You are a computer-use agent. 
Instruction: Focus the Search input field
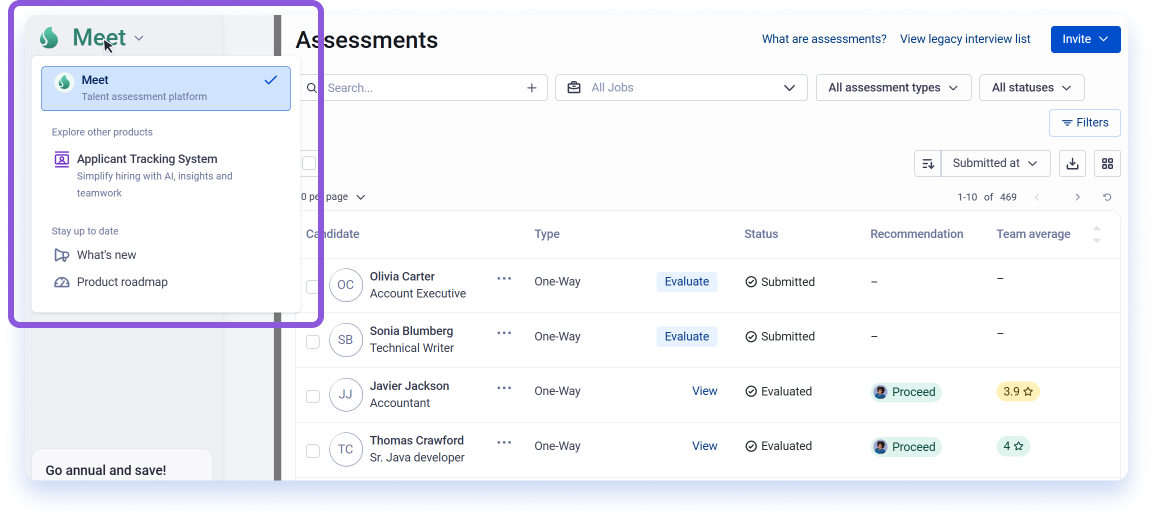pyautogui.click(x=423, y=88)
